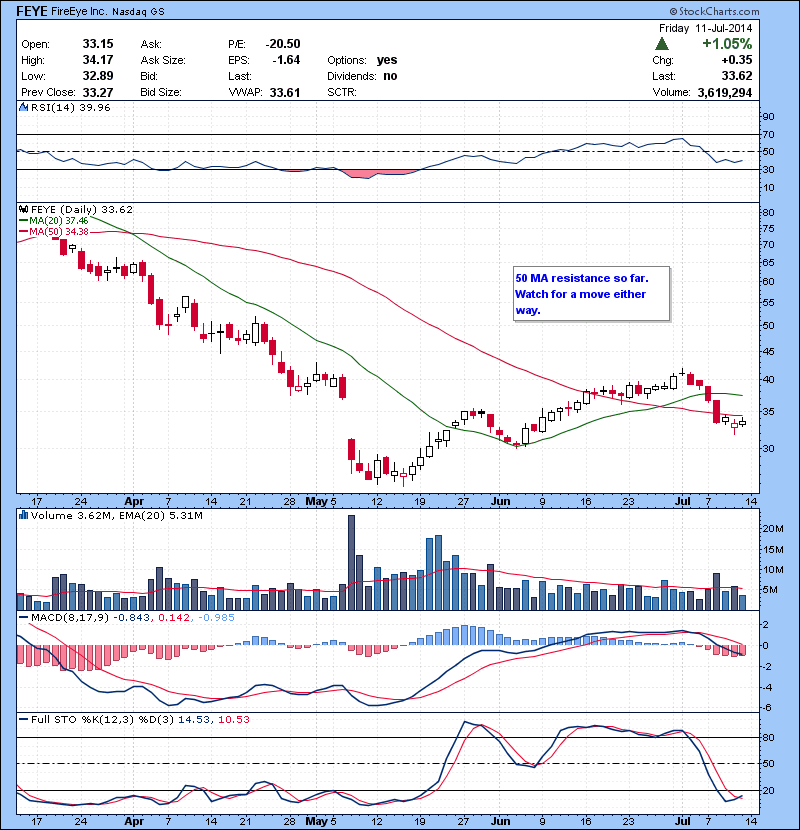800x830 pixels.
Task: Click the last candlestick on the price chart
Action: (x=742, y=422)
